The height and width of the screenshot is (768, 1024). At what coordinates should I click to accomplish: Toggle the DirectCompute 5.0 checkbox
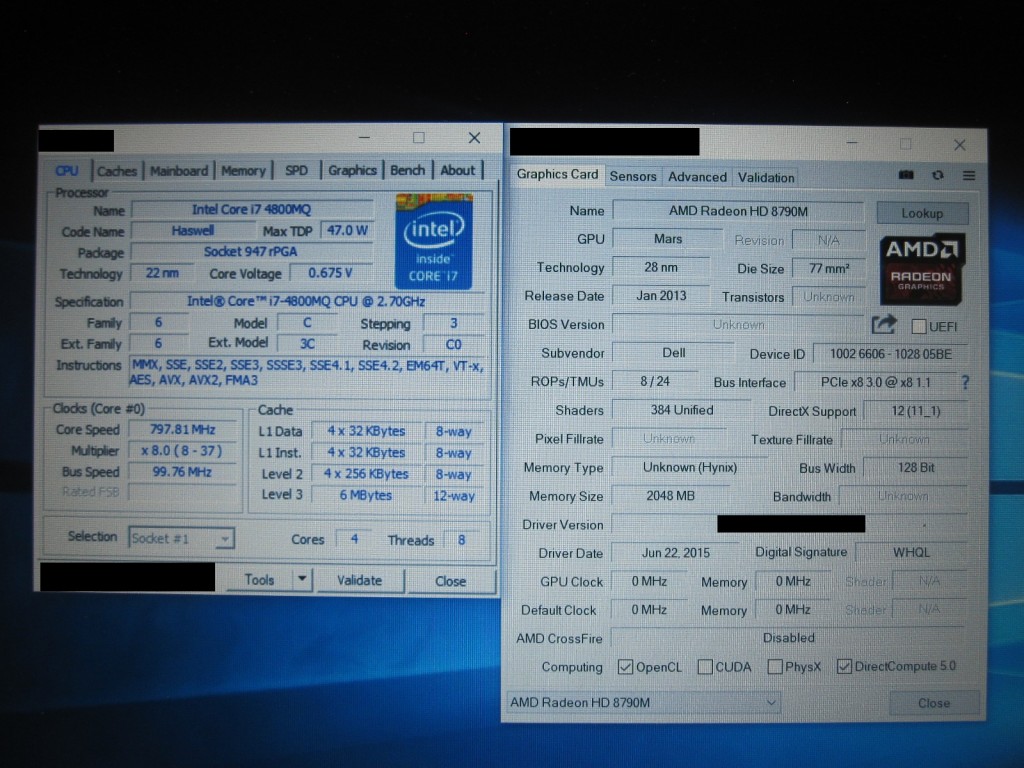[844, 666]
